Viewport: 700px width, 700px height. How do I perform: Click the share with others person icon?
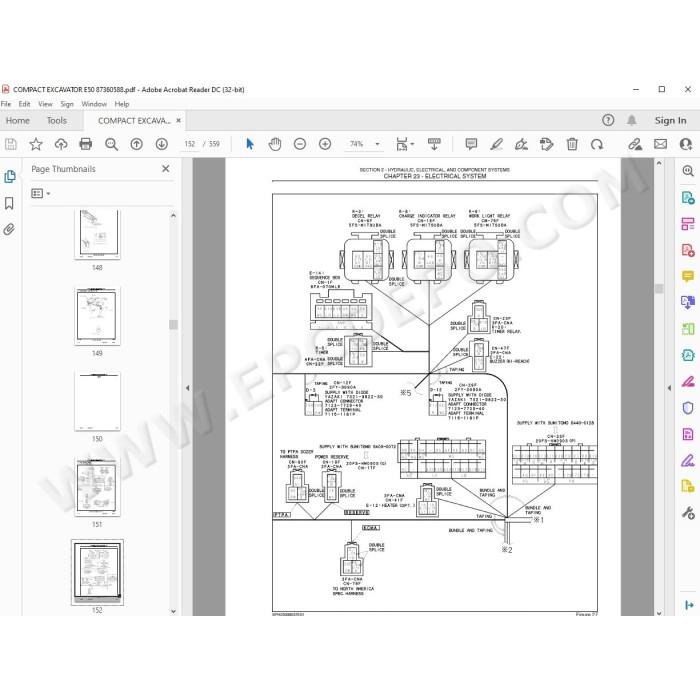686,144
